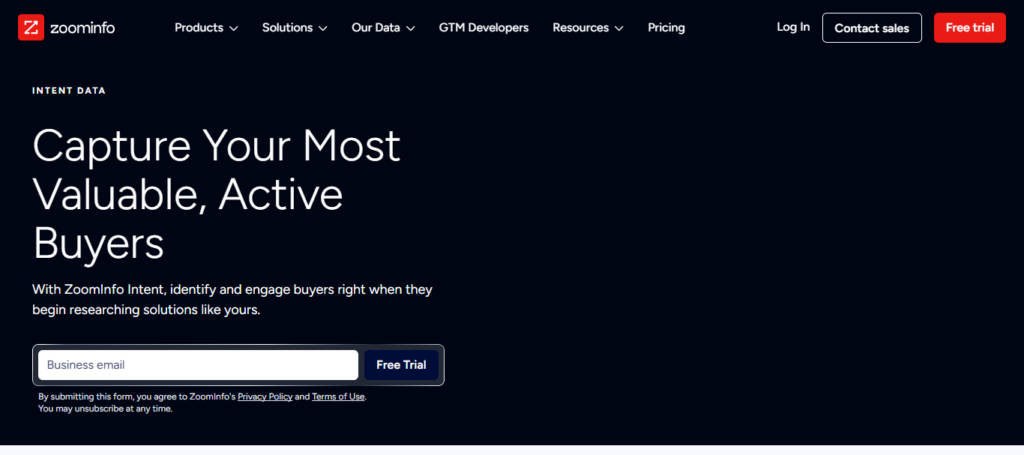Expand the Resources chevron arrow

click(x=618, y=28)
